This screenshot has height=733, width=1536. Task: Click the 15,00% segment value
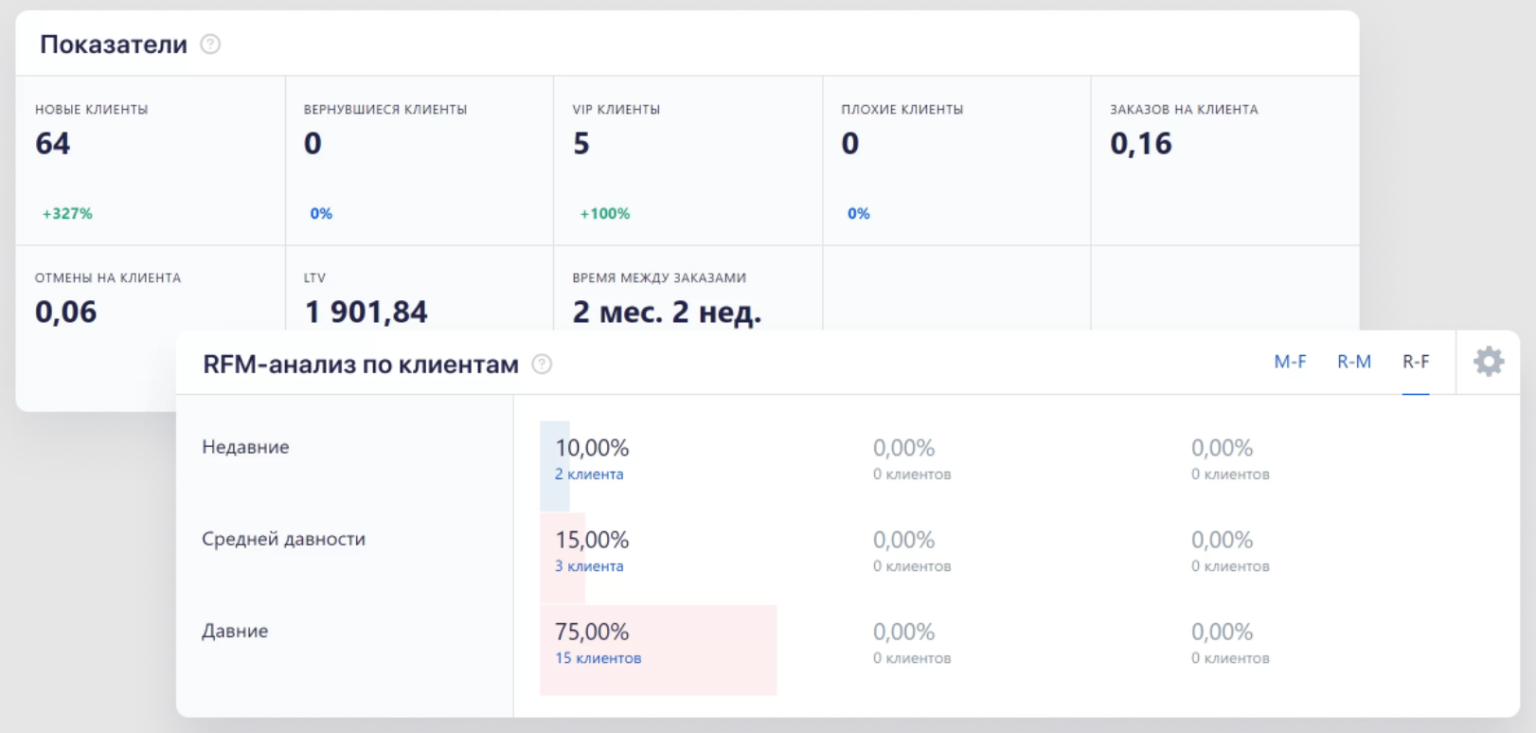click(592, 540)
